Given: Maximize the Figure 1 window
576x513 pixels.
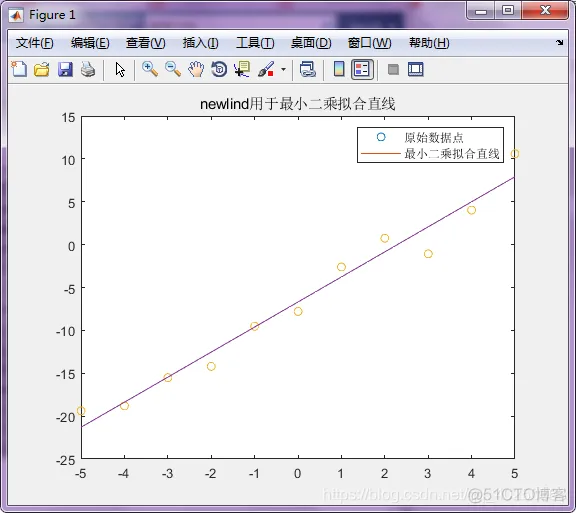Looking at the screenshot, I should tap(508, 11).
